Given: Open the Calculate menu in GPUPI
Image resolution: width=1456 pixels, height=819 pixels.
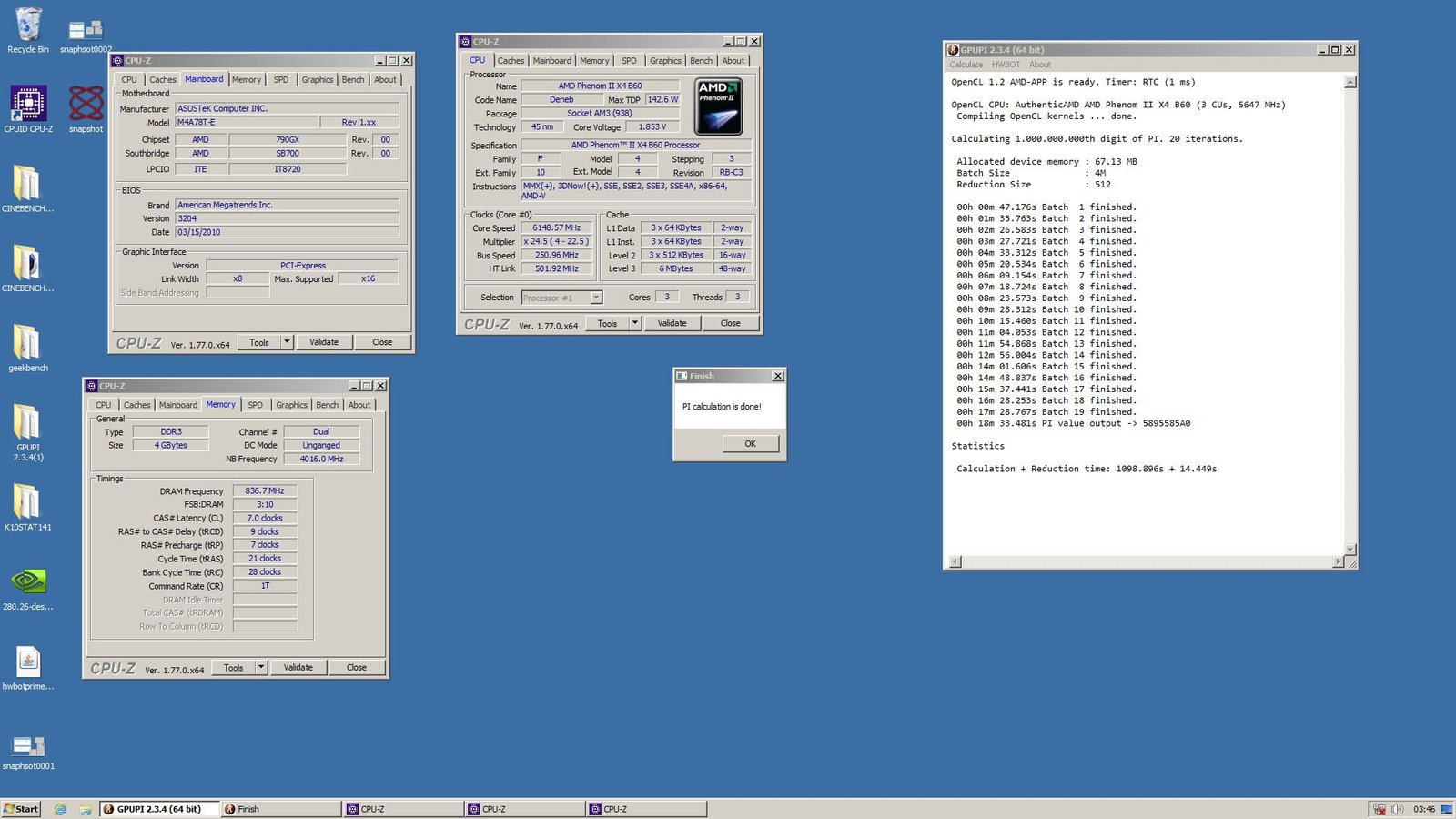Looking at the screenshot, I should pos(966,65).
